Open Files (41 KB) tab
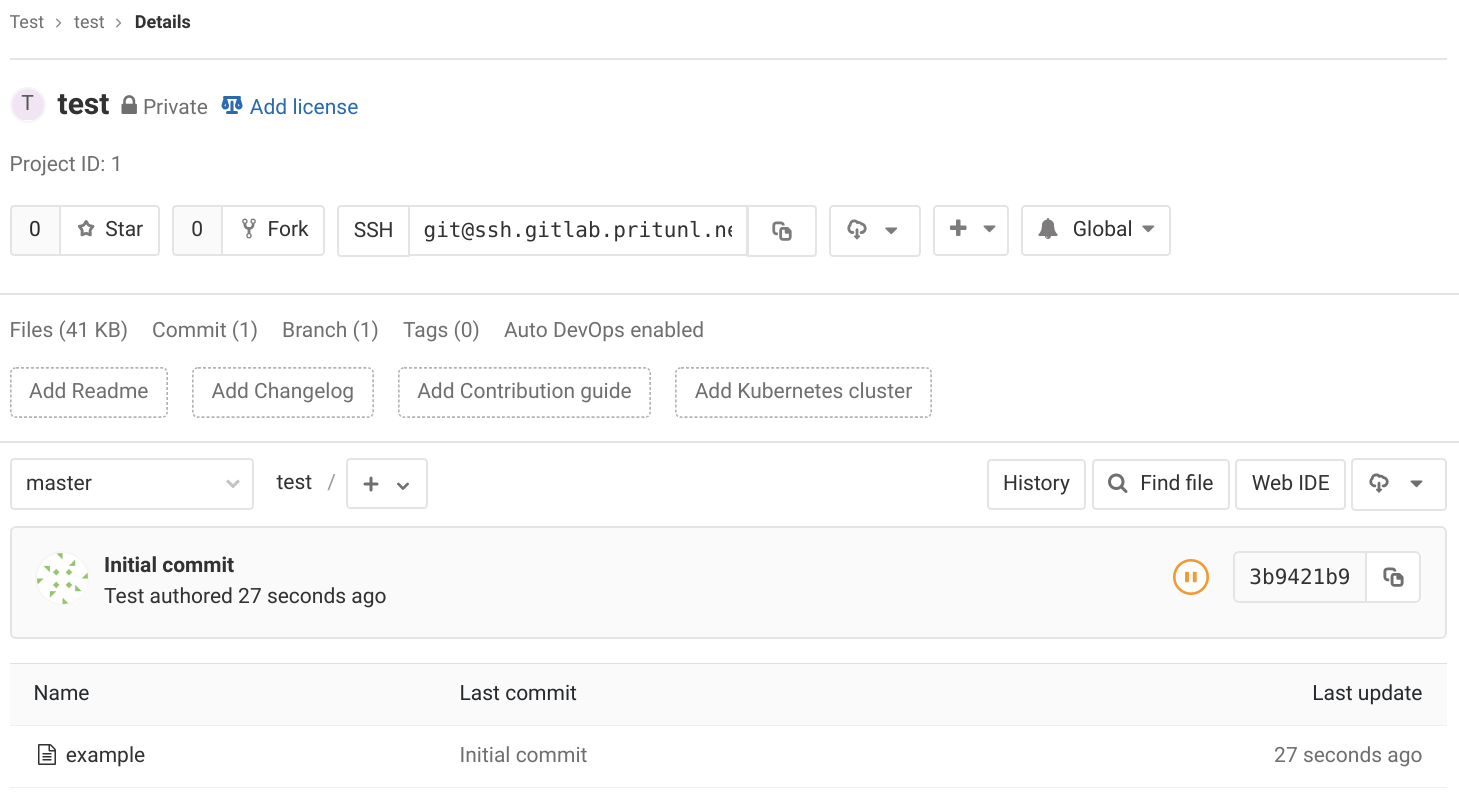The image size is (1459, 802). (69, 330)
